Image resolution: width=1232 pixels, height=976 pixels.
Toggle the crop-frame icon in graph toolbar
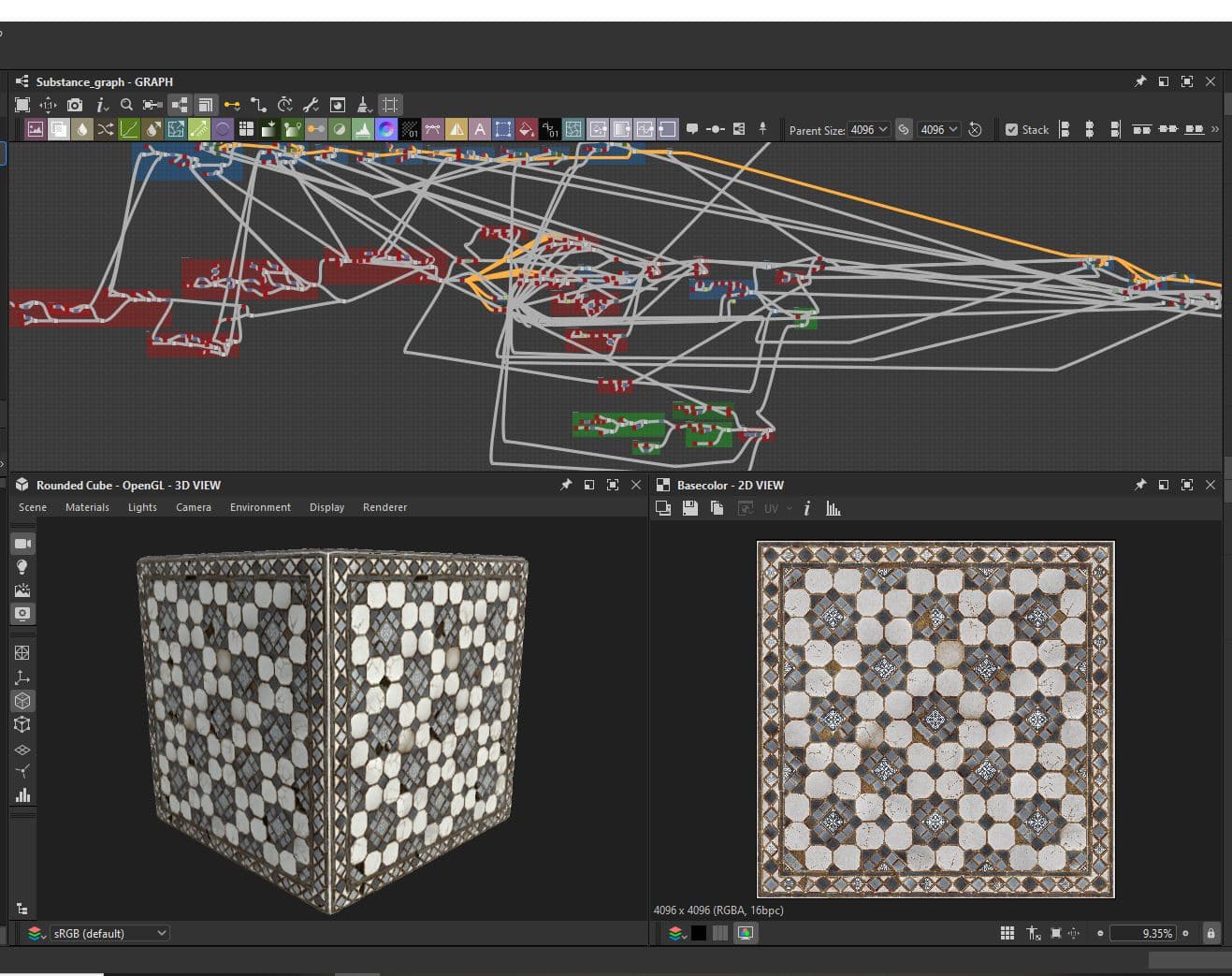point(390,105)
